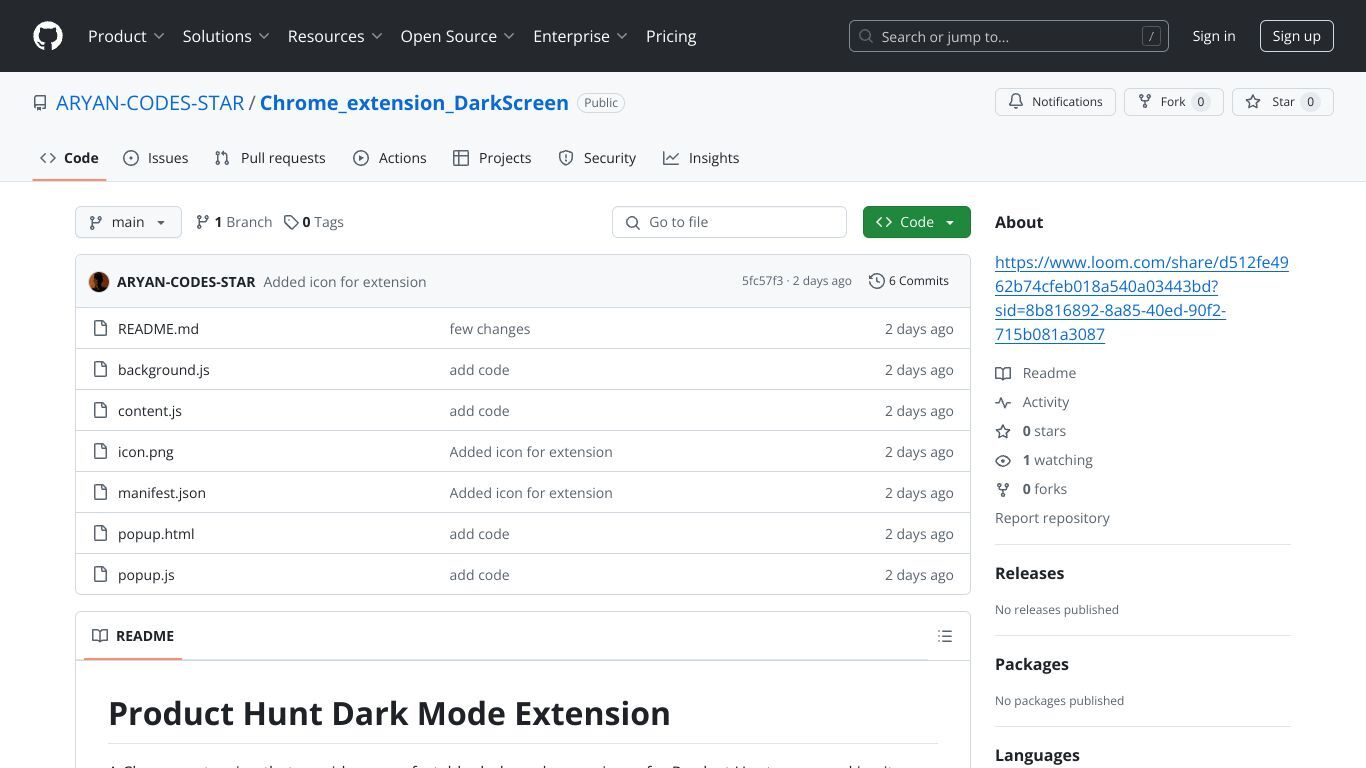The height and width of the screenshot is (768, 1366).
Task: Click the Readme link in About sidebar
Action: (1036, 373)
